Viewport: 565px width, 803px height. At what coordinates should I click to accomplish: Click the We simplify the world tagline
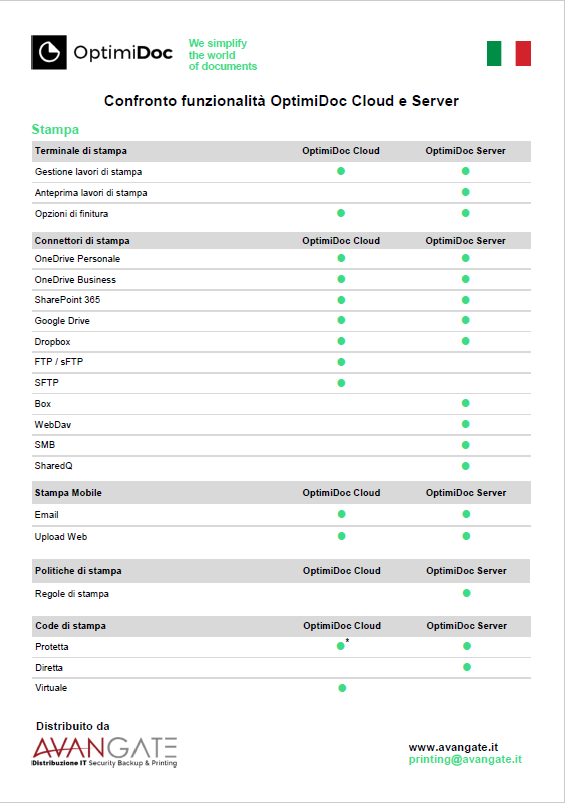click(223, 55)
